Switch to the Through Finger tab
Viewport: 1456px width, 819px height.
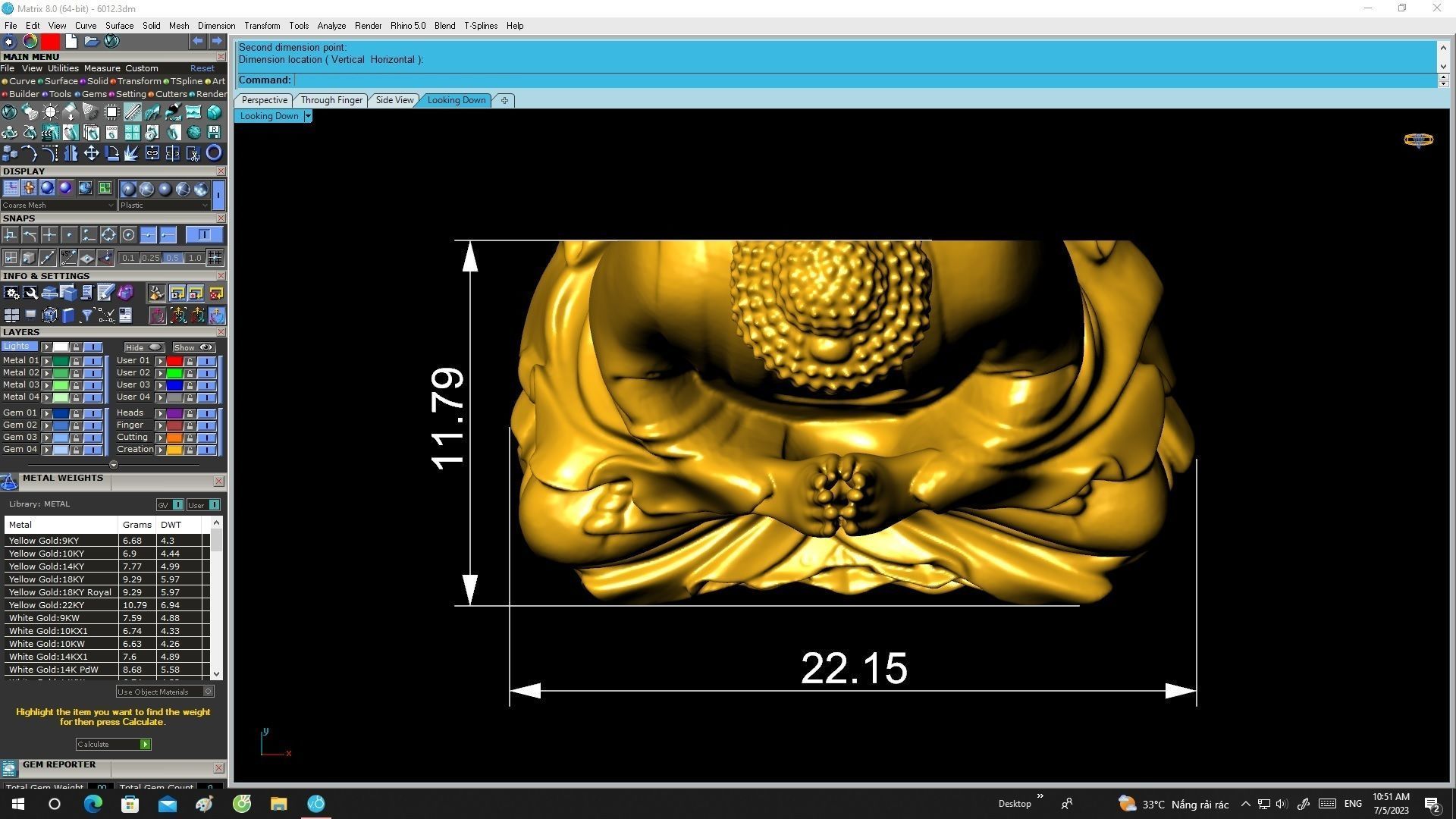(x=331, y=100)
